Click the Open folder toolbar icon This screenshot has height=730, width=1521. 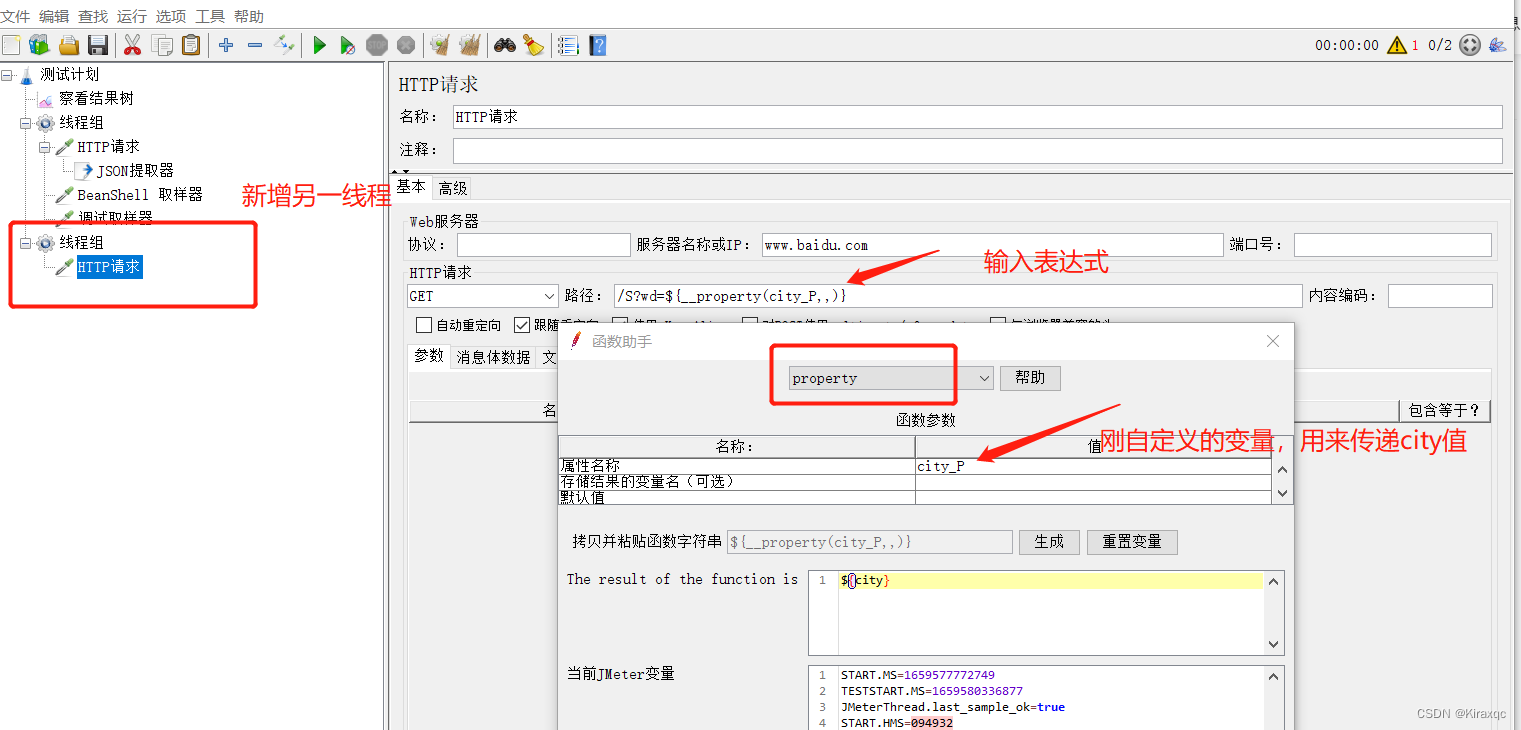click(68, 45)
